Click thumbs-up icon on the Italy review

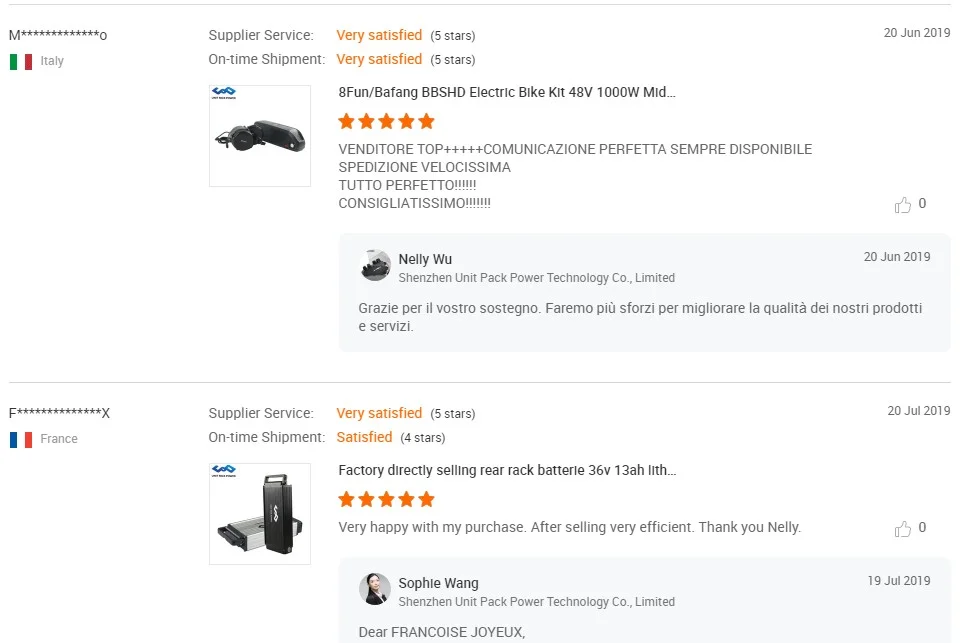pos(903,205)
